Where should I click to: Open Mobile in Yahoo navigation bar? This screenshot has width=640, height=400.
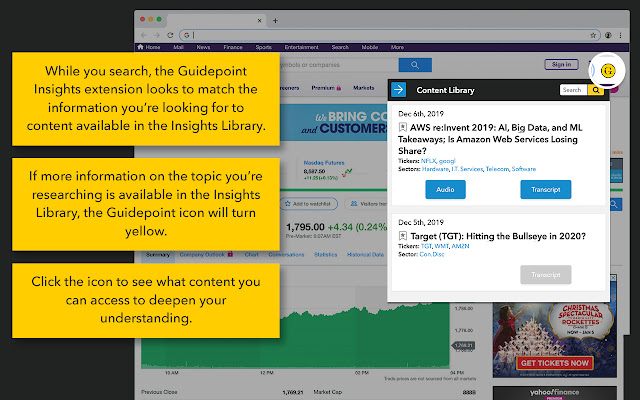[370, 47]
